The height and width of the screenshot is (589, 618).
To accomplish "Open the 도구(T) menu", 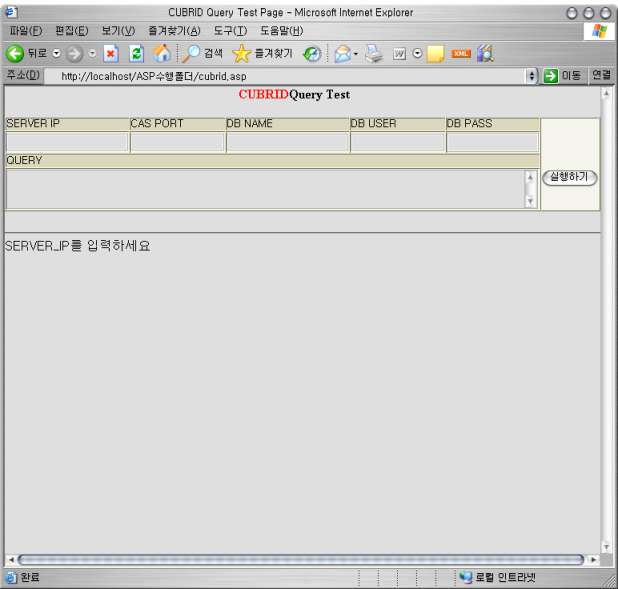I will point(229,31).
